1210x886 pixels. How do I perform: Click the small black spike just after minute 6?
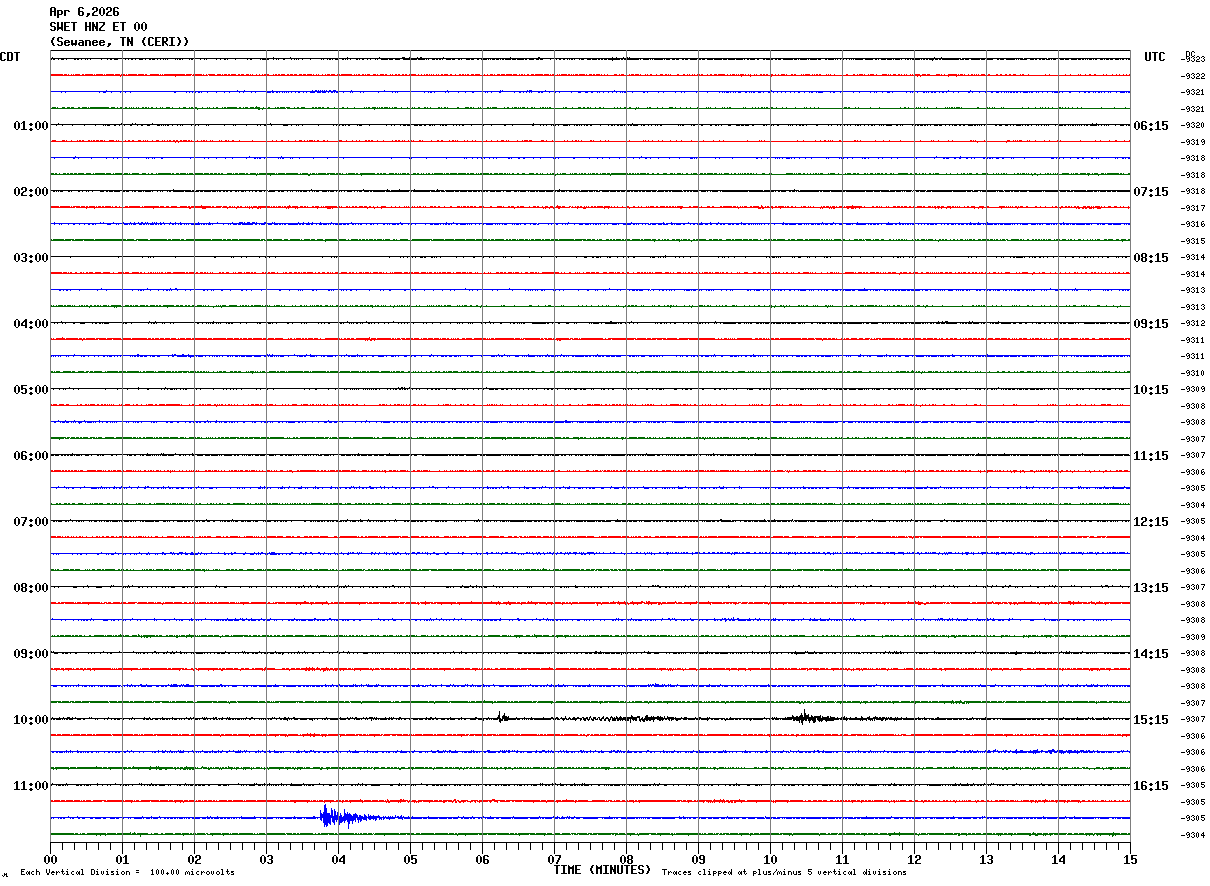(x=502, y=717)
